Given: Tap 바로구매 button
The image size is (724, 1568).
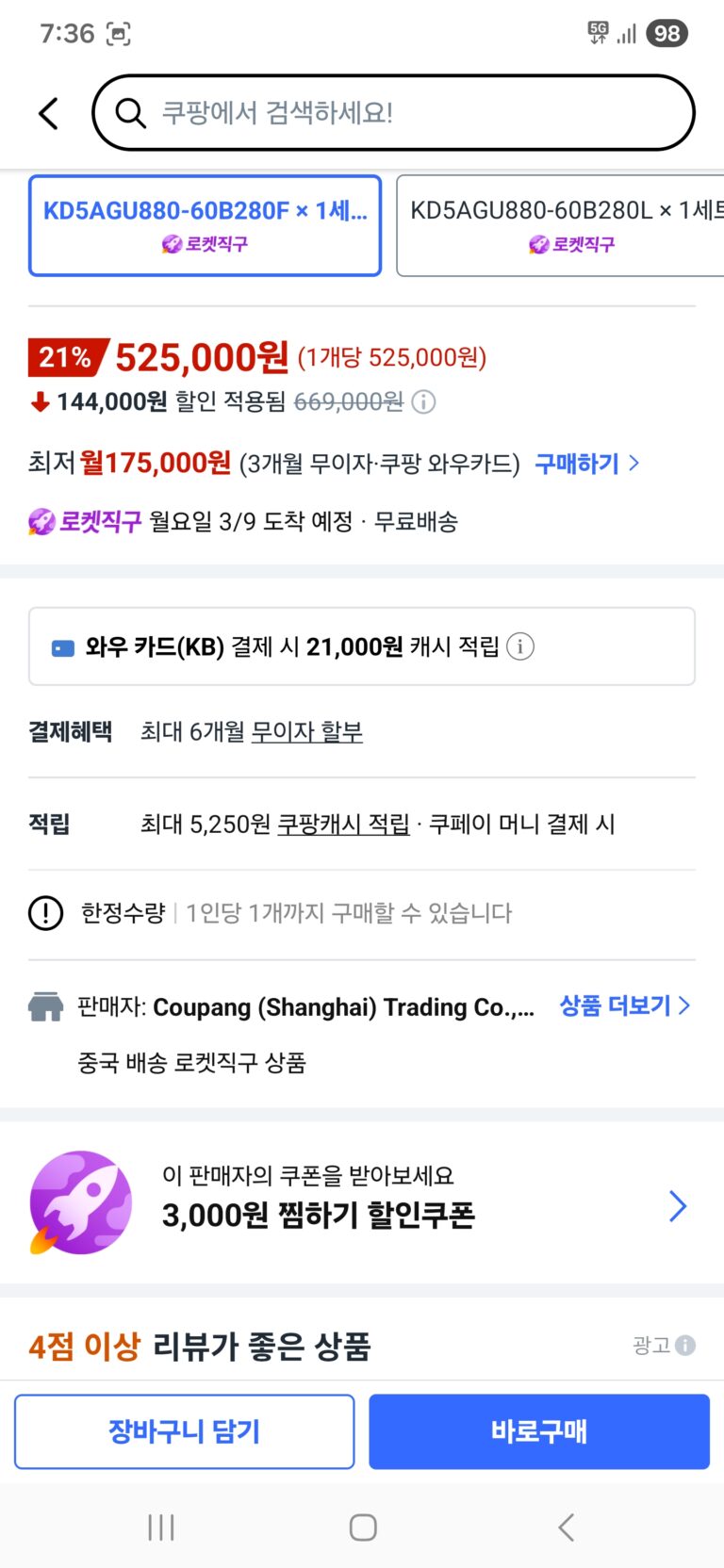Looking at the screenshot, I should (538, 1431).
